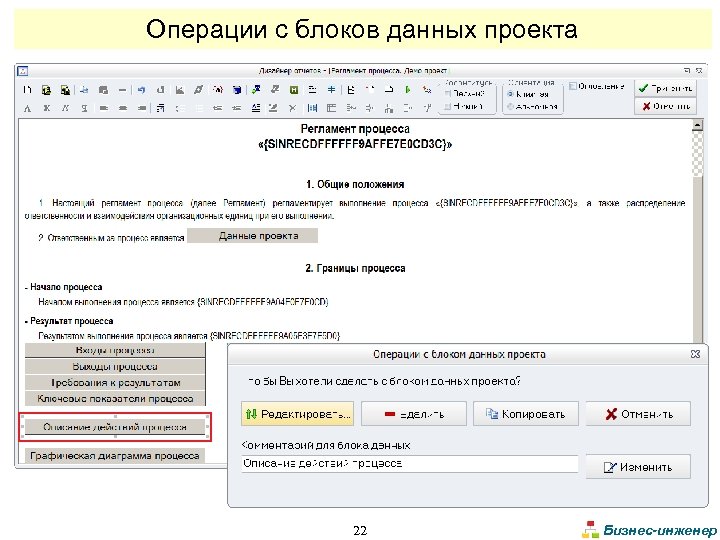Image resolution: width=720 pixels, height=540 pixels.
Task: Click the increase indent icon
Action: tap(237, 108)
